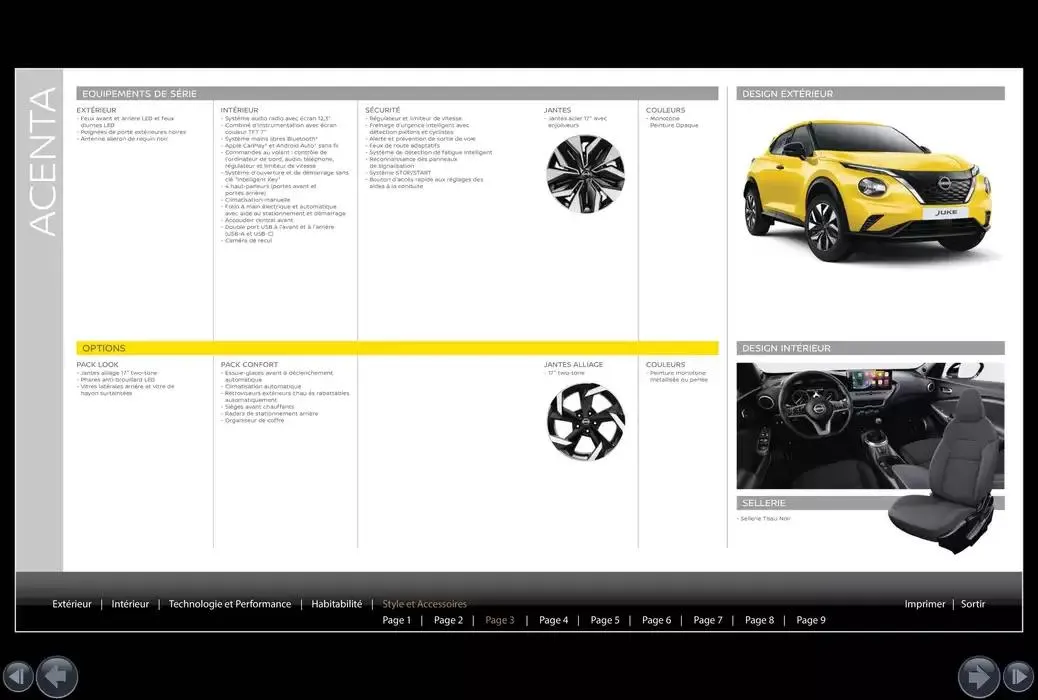This screenshot has height=700, width=1038.
Task: Go to Page 9
Action: [x=811, y=620]
